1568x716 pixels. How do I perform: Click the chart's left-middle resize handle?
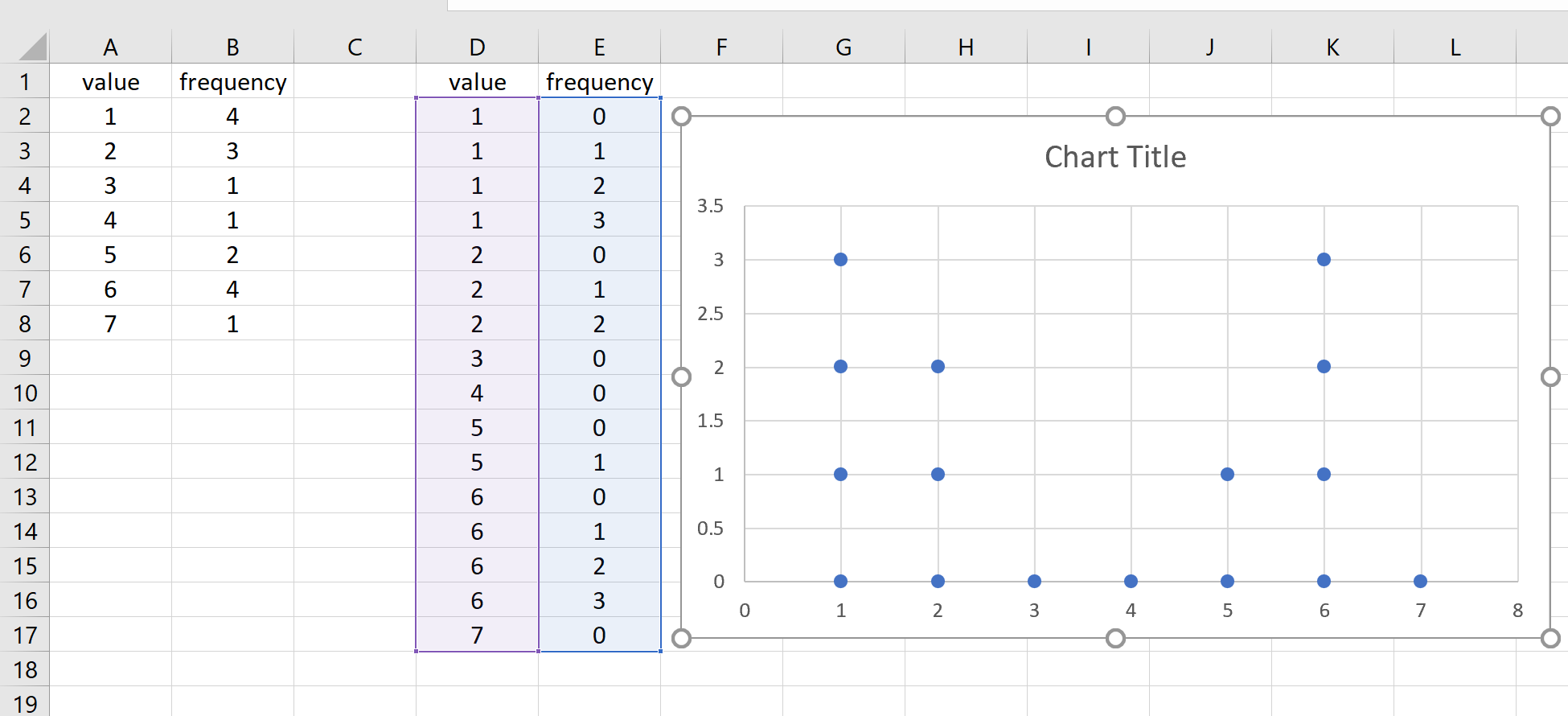pos(681,377)
